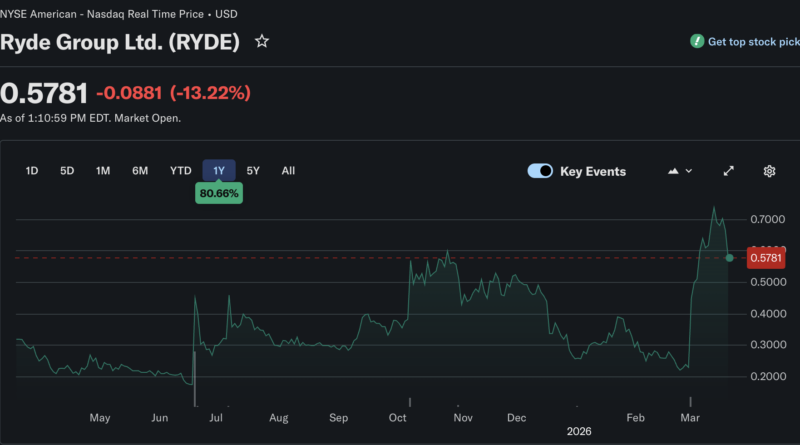This screenshot has height=445, width=800.
Task: Expand chart to fullscreen view
Action: pos(729,171)
